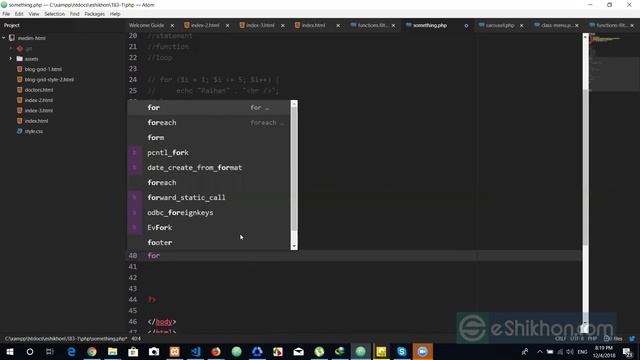Screen dimensions: 640x360
Task: Choose the 'form' autocomplete suggestion
Action: coord(209,138)
